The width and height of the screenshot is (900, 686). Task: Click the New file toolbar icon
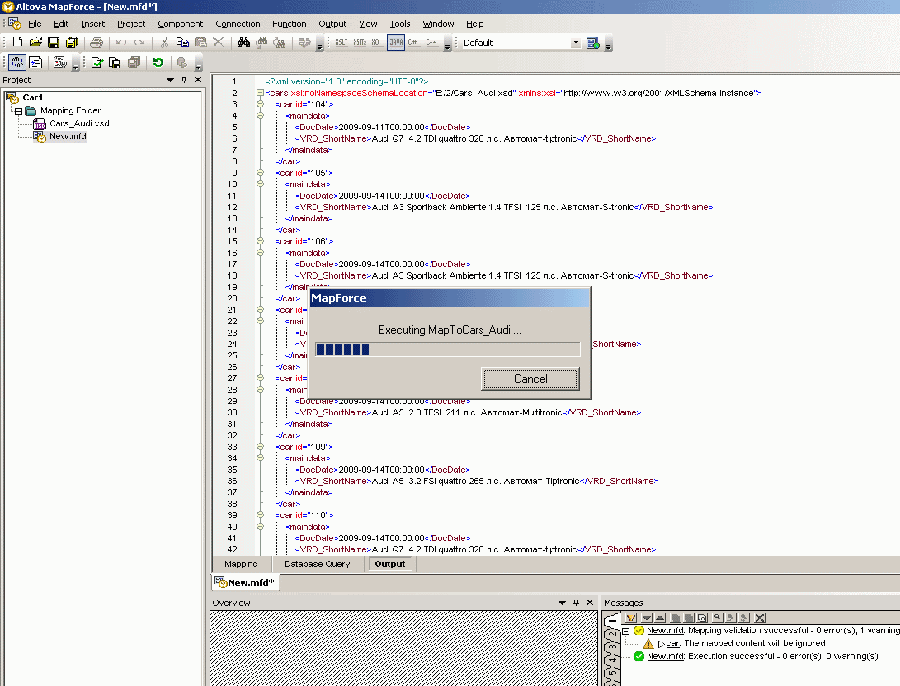(x=17, y=42)
